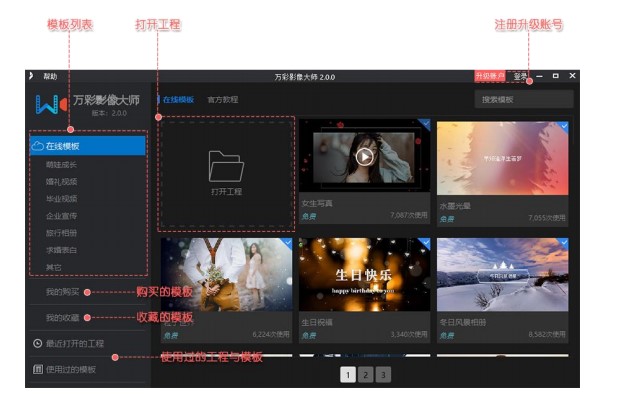Focus the 搜索模板 search field
This screenshot has width=622, height=396.
(x=524, y=99)
